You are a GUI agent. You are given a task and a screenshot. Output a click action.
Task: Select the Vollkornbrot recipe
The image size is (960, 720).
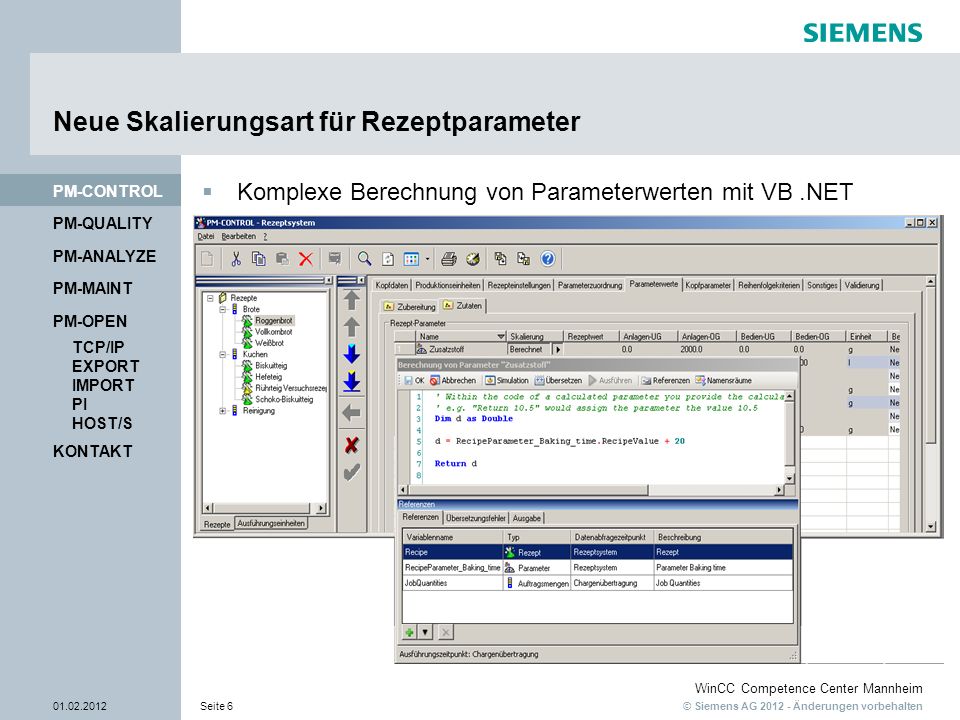click(273, 332)
